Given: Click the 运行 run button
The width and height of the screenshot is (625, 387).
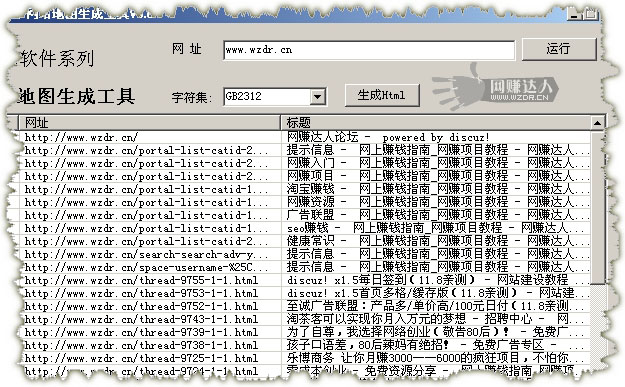Looking at the screenshot, I should [x=559, y=49].
